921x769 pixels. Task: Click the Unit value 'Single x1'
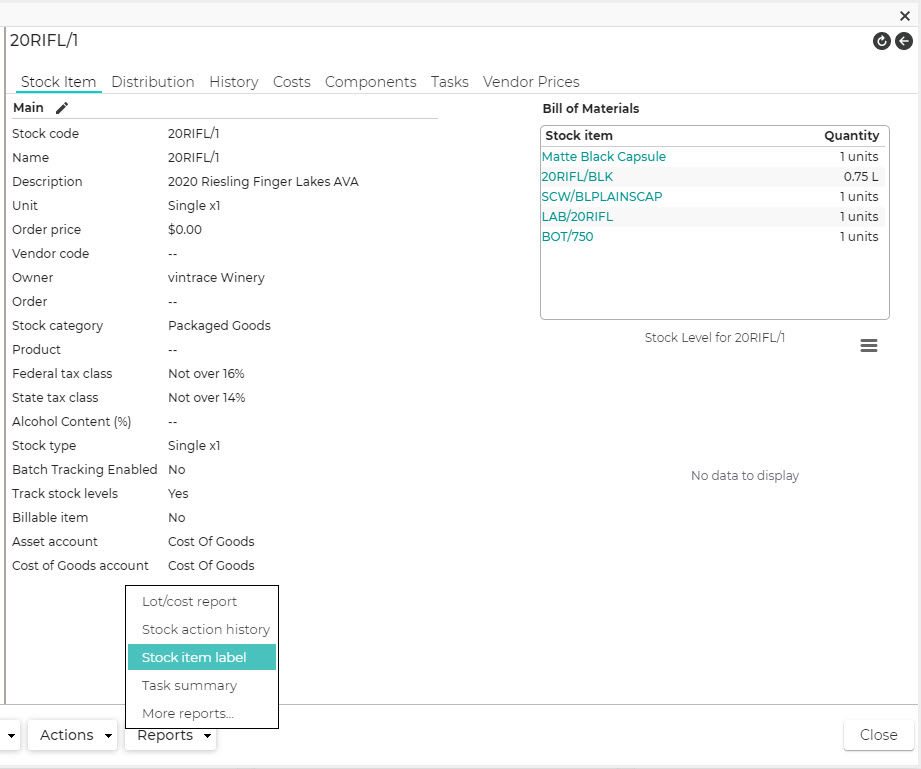(194, 206)
